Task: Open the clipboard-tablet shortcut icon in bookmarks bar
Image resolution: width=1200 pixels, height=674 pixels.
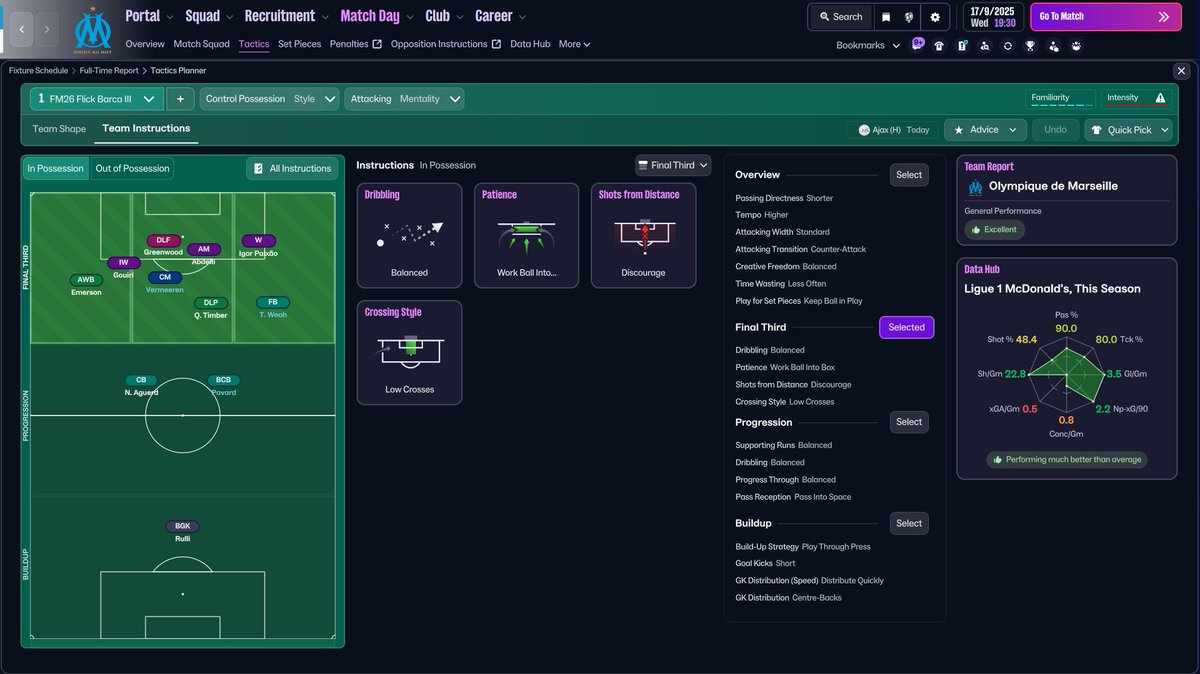Action: [x=962, y=45]
